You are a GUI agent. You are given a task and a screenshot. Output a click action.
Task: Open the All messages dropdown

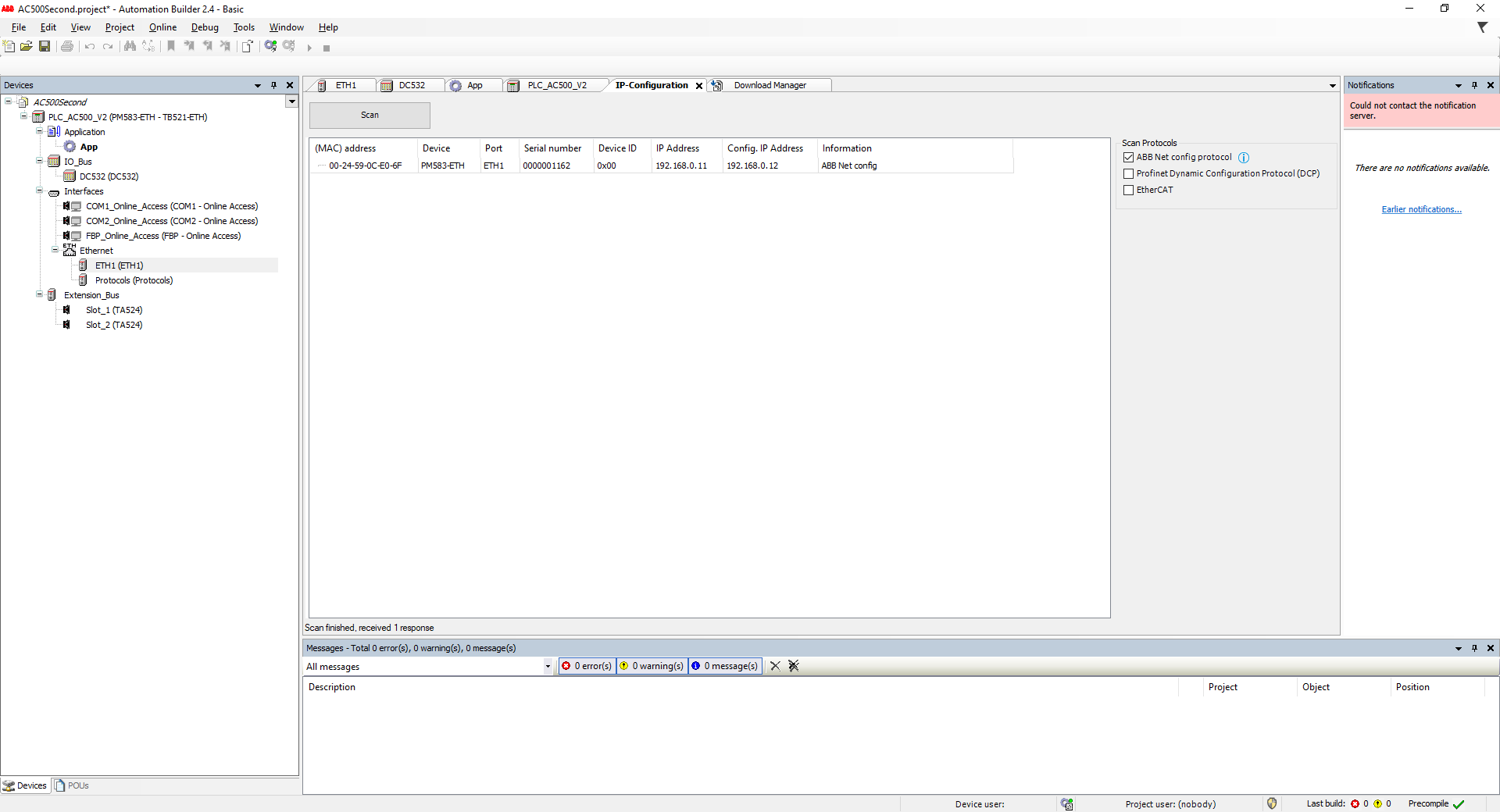coord(548,667)
